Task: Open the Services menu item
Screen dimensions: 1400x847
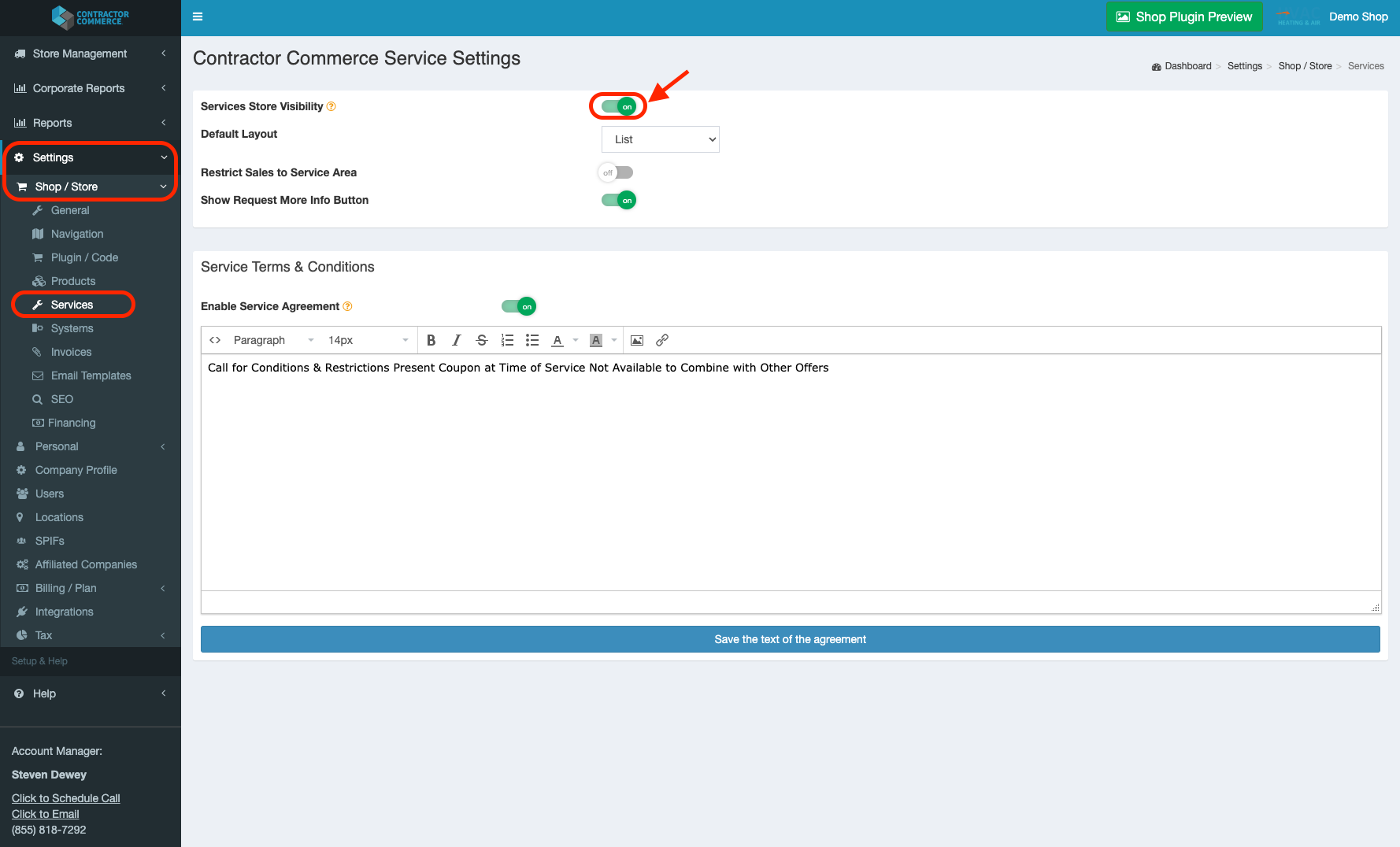Action: pos(72,305)
